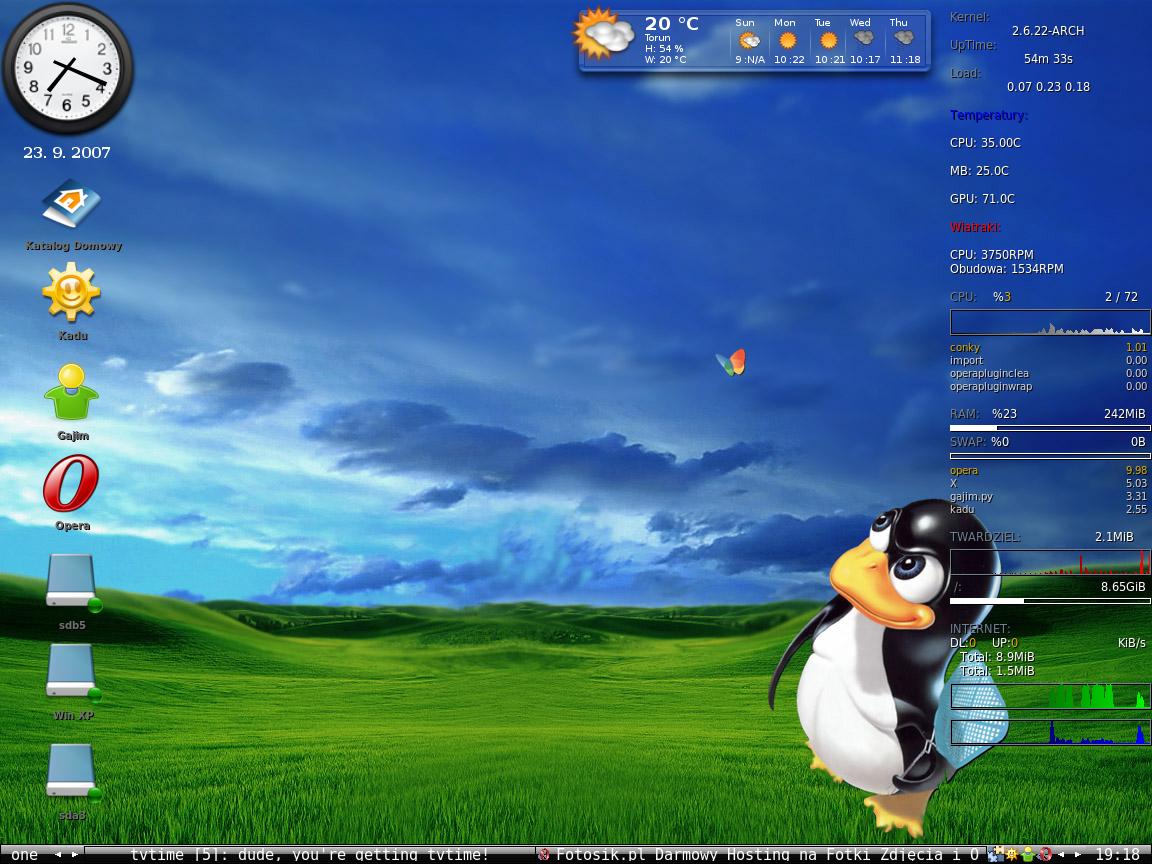Image resolution: width=1152 pixels, height=864 pixels.
Task: Click the Opera tray icon
Action: tap(1045, 854)
